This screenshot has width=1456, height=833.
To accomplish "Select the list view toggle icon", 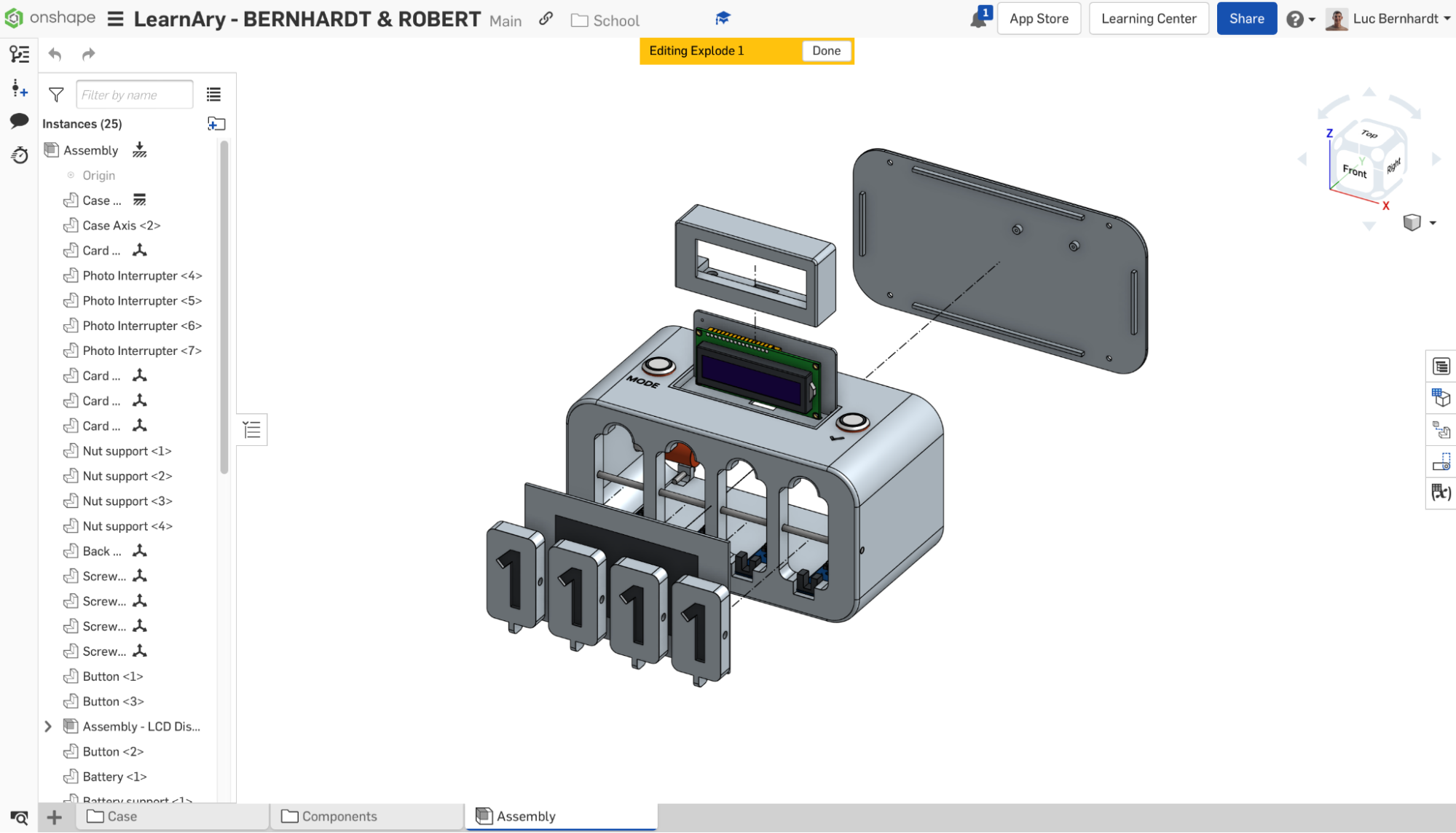I will coord(213,94).
